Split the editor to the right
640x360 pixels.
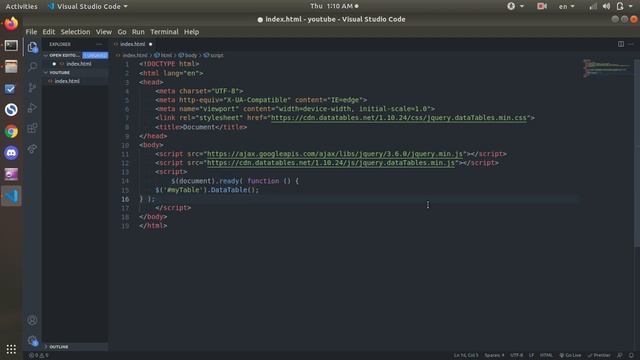(x=621, y=44)
